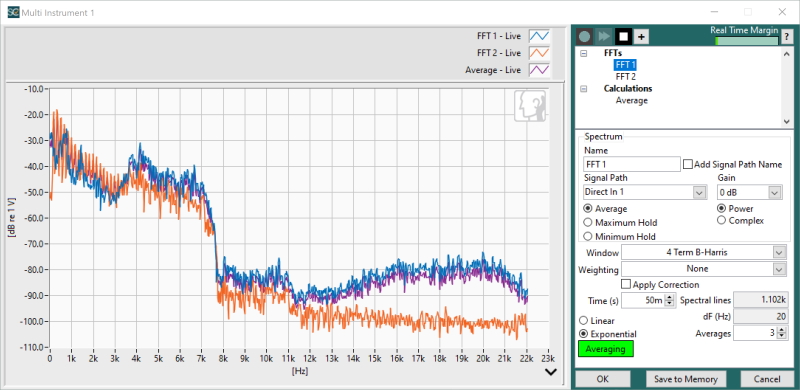Click the Averages stepper arrows
This screenshot has width=800, height=390.
click(x=782, y=333)
